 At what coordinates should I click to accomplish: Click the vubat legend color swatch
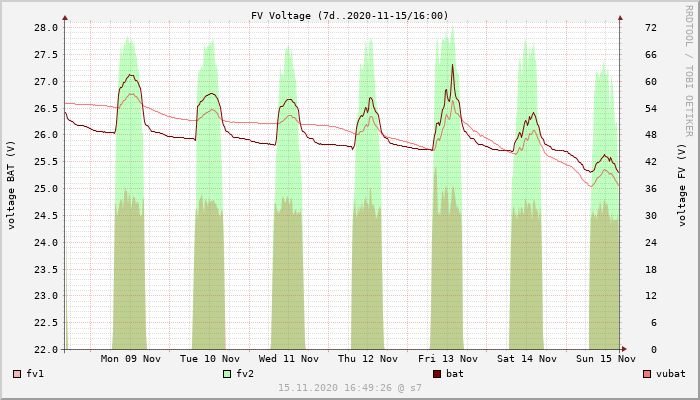pyautogui.click(x=647, y=374)
